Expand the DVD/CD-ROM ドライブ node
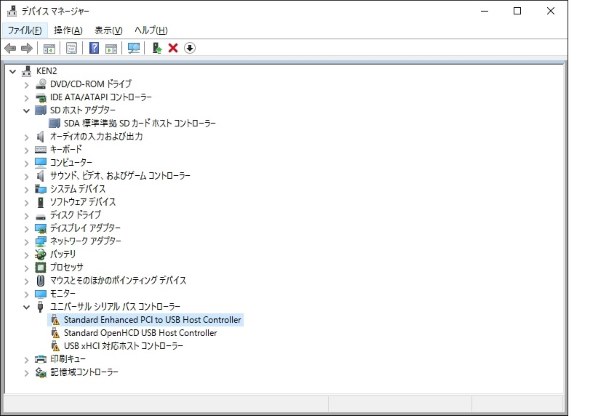 pyautogui.click(x=26, y=84)
